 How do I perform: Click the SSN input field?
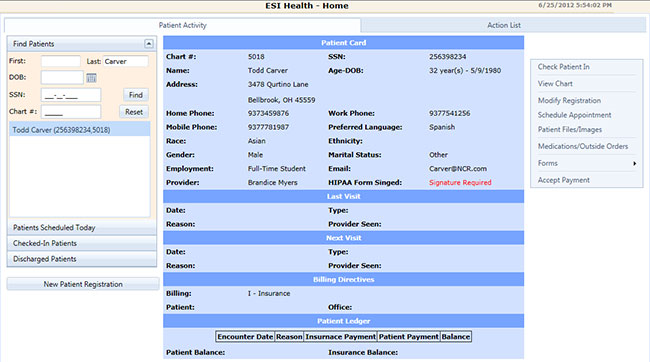(71, 95)
